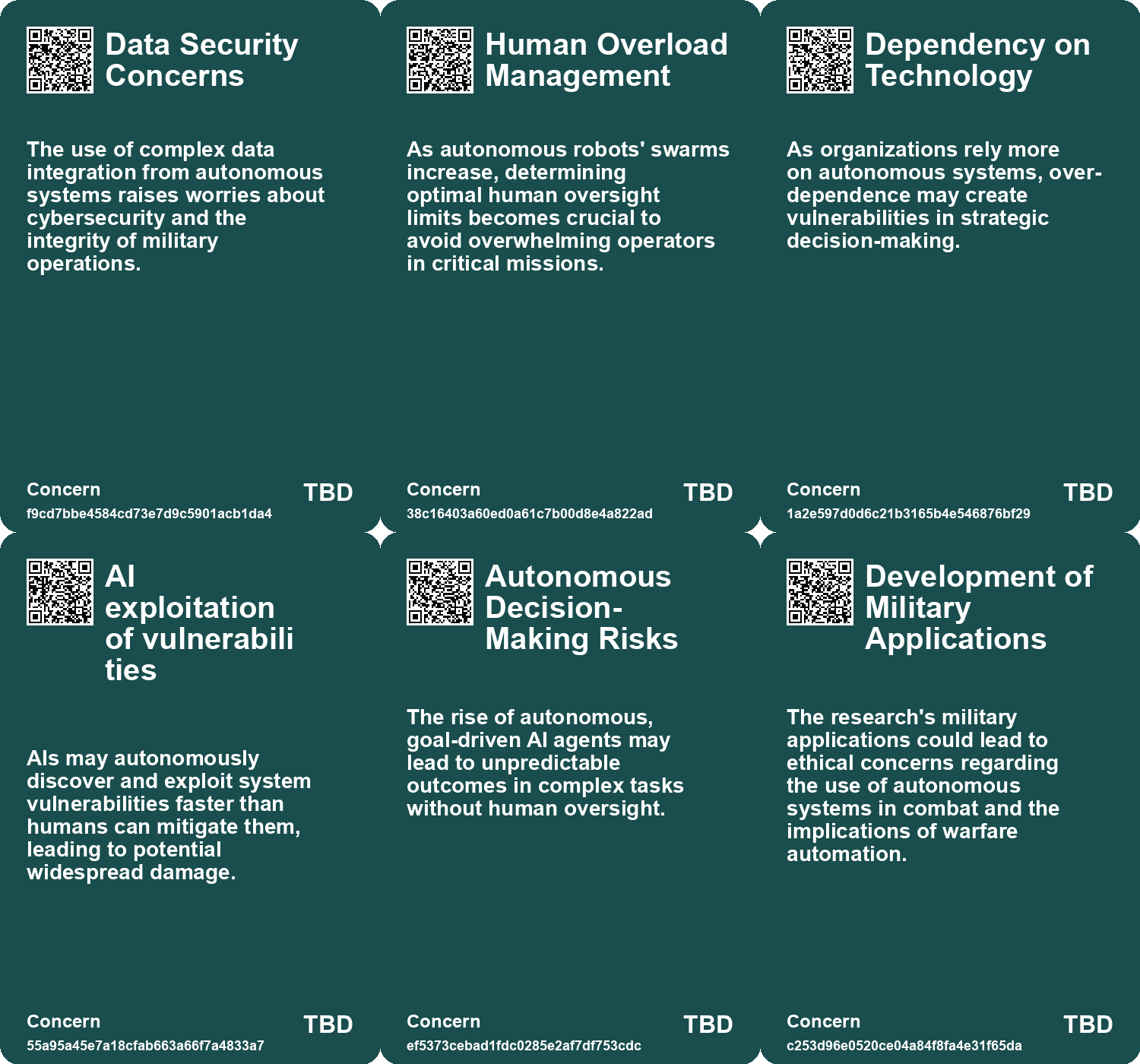
Task: Tap the Development of Military Applications QR code
Action: pyautogui.click(x=820, y=592)
